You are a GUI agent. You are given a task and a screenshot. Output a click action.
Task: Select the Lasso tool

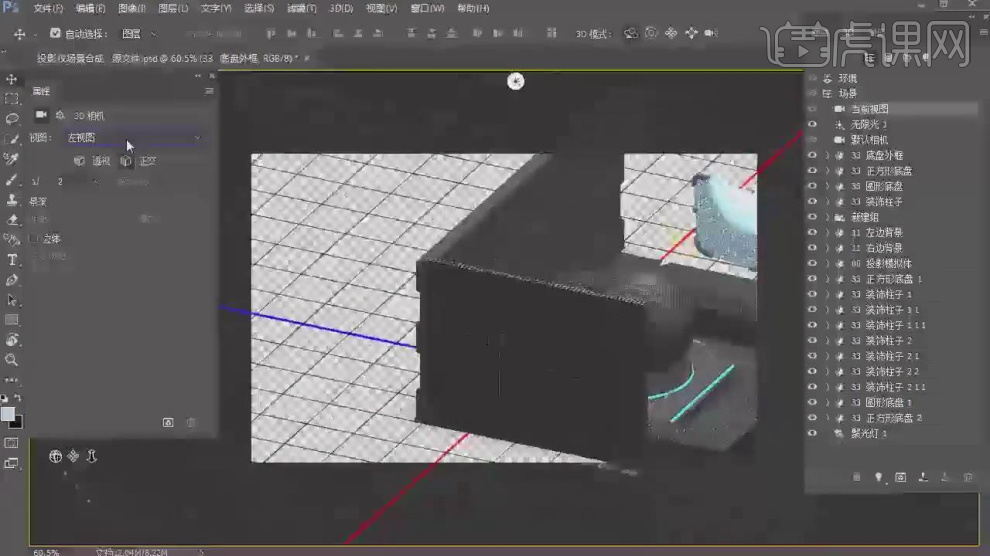[x=11, y=119]
